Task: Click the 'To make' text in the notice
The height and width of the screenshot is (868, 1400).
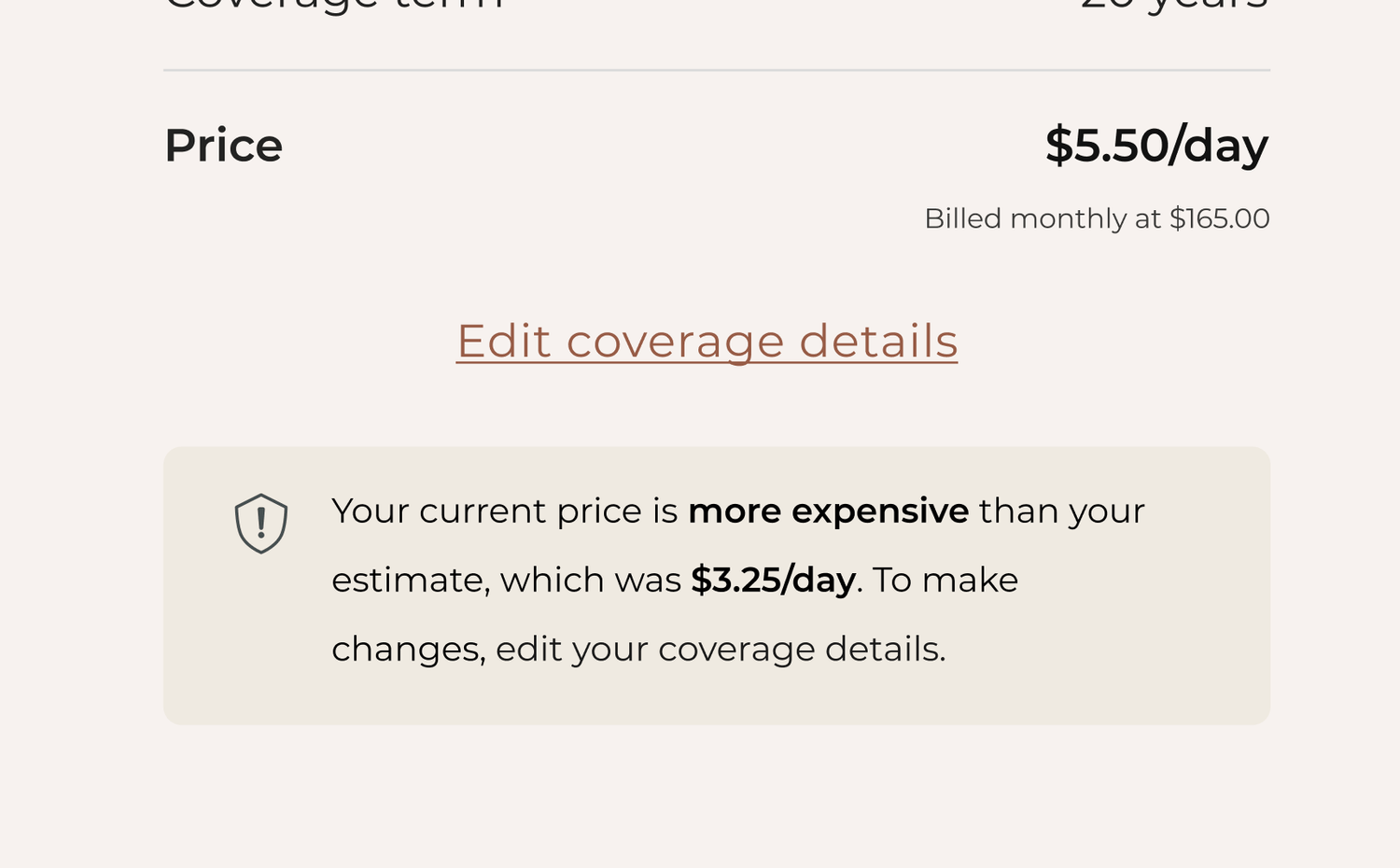Action: click(945, 581)
